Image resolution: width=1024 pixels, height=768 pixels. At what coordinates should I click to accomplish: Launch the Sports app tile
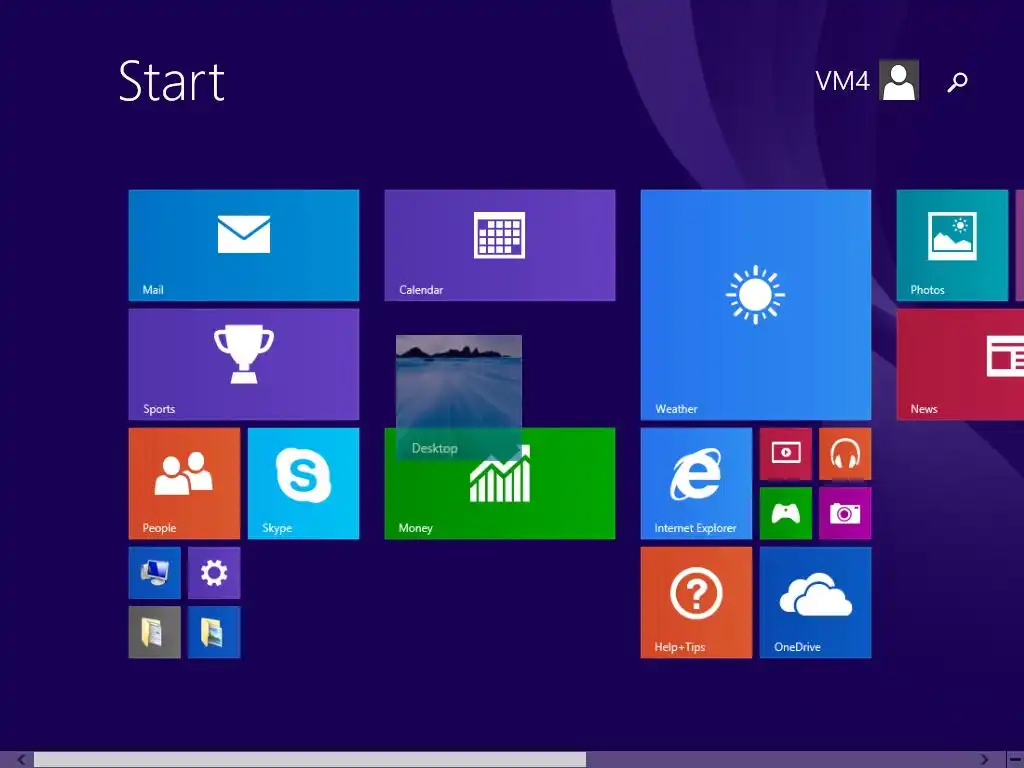point(244,364)
